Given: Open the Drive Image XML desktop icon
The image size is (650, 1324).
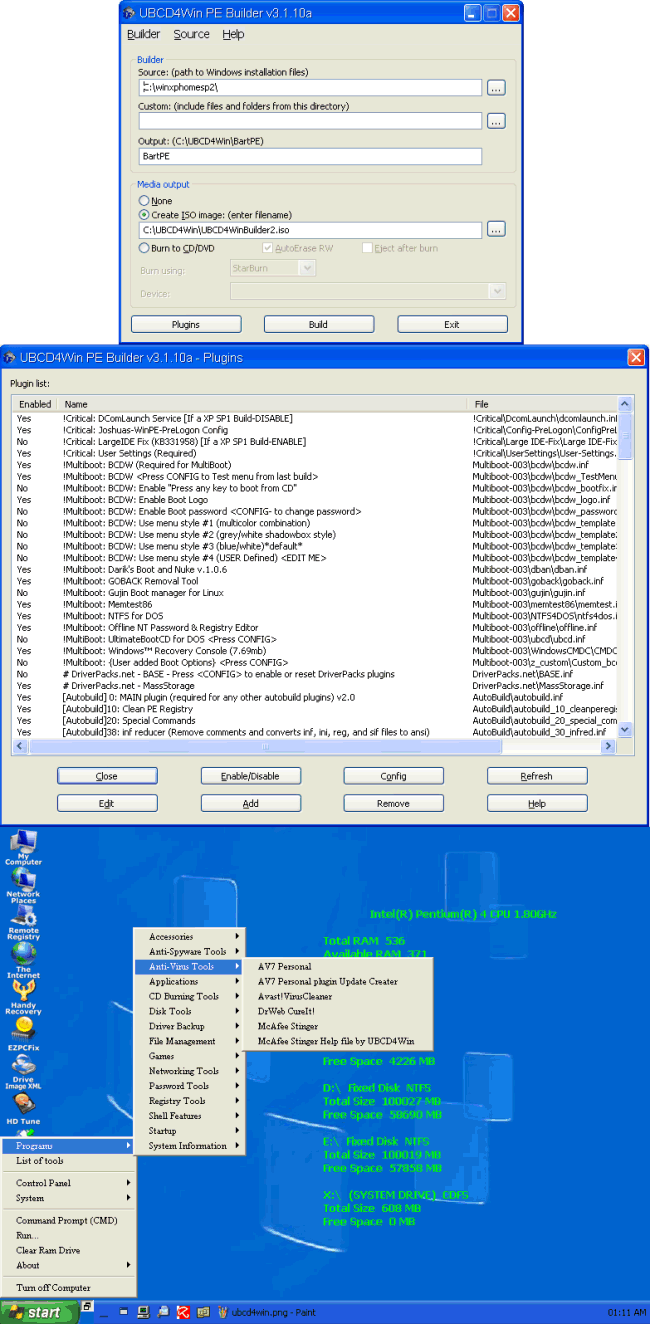Looking at the screenshot, I should tap(23, 1072).
